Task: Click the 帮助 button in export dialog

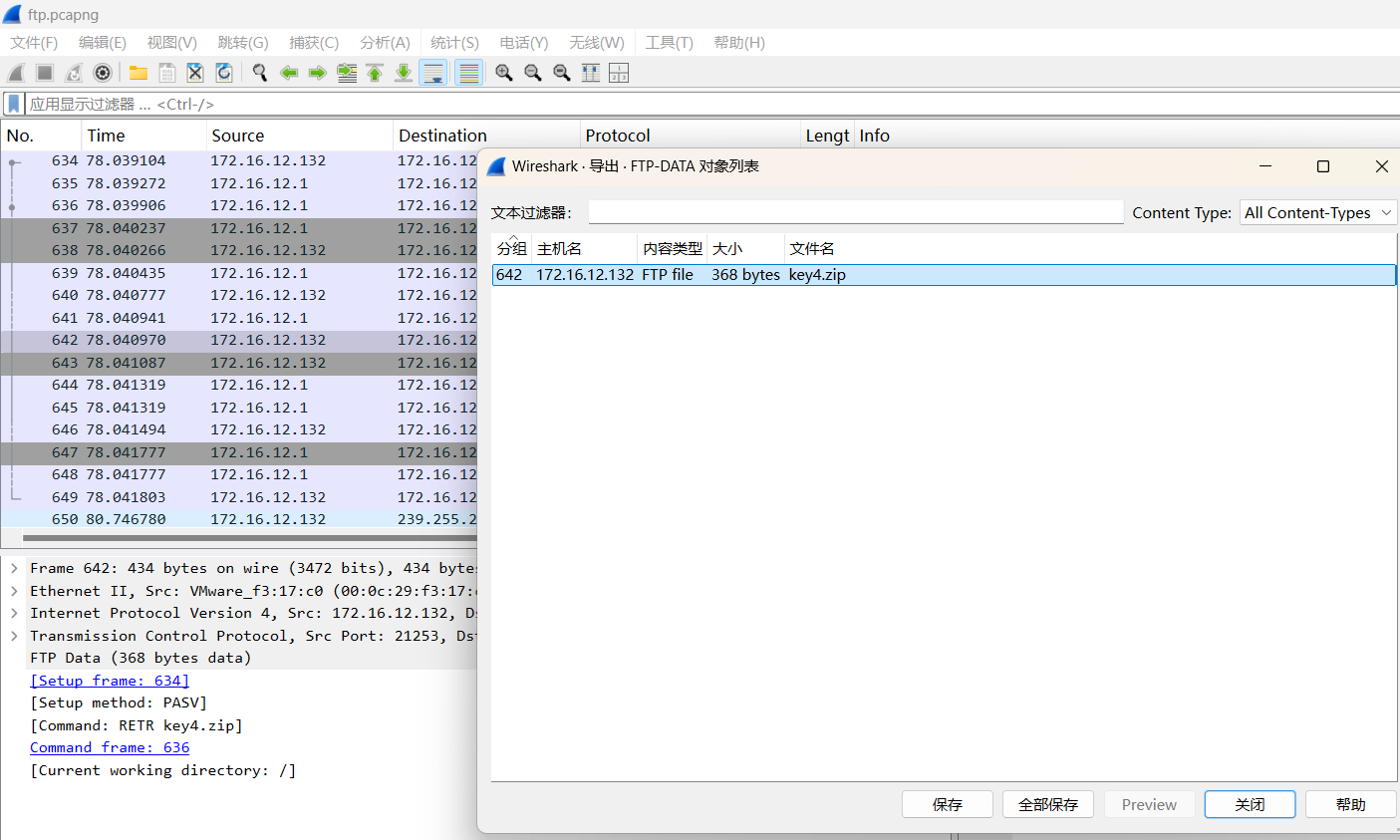Action: [1351, 804]
